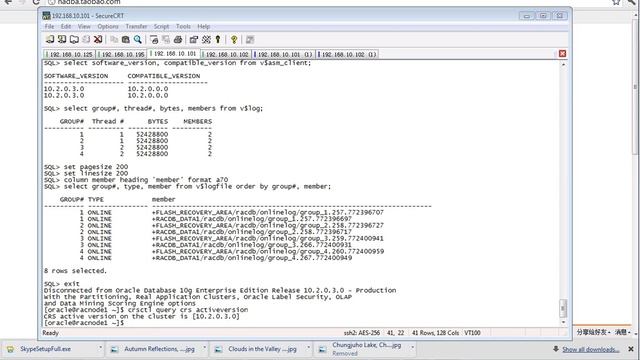Close the browser downloads bar

point(631,349)
